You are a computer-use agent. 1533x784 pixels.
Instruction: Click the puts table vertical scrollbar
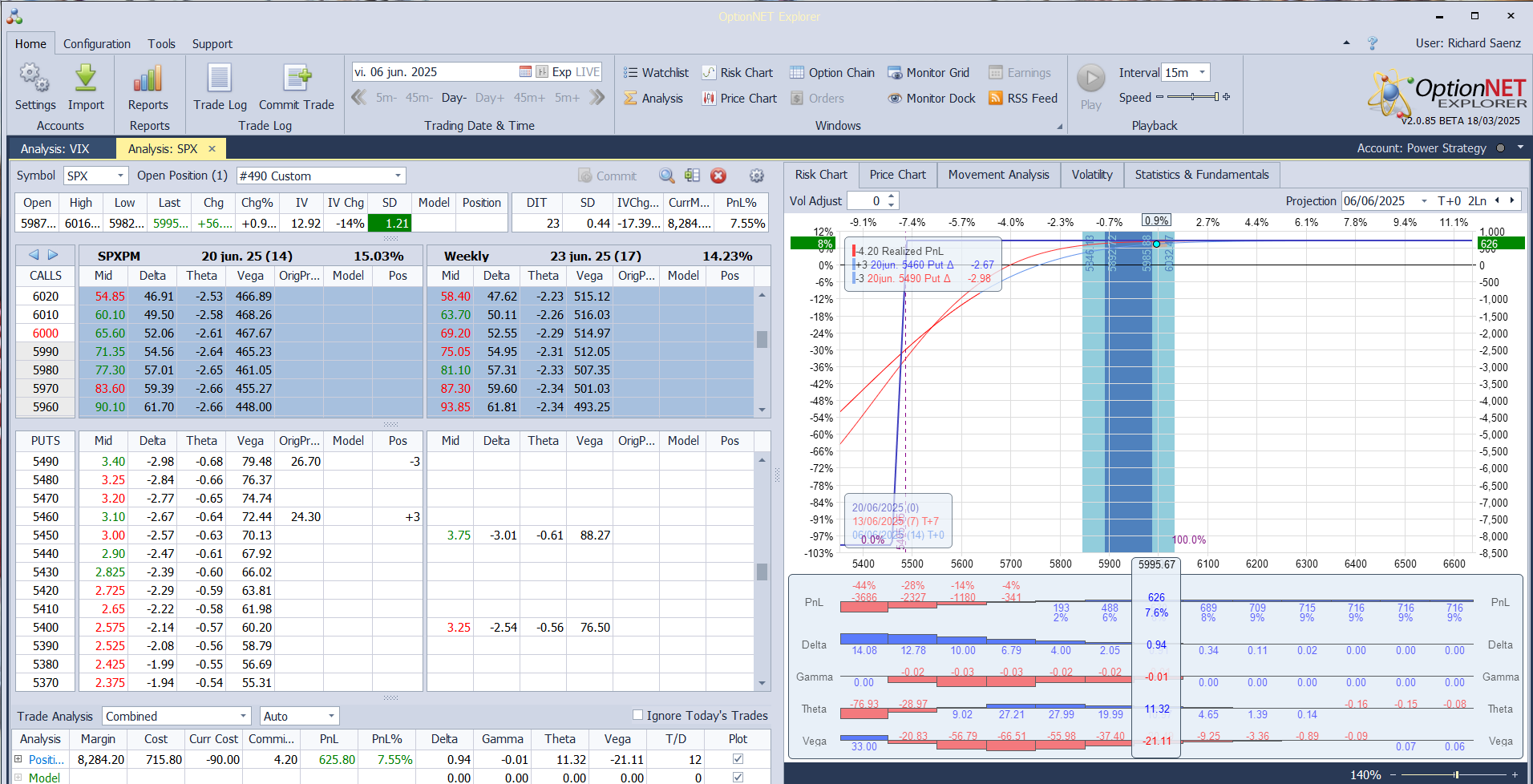click(762, 571)
